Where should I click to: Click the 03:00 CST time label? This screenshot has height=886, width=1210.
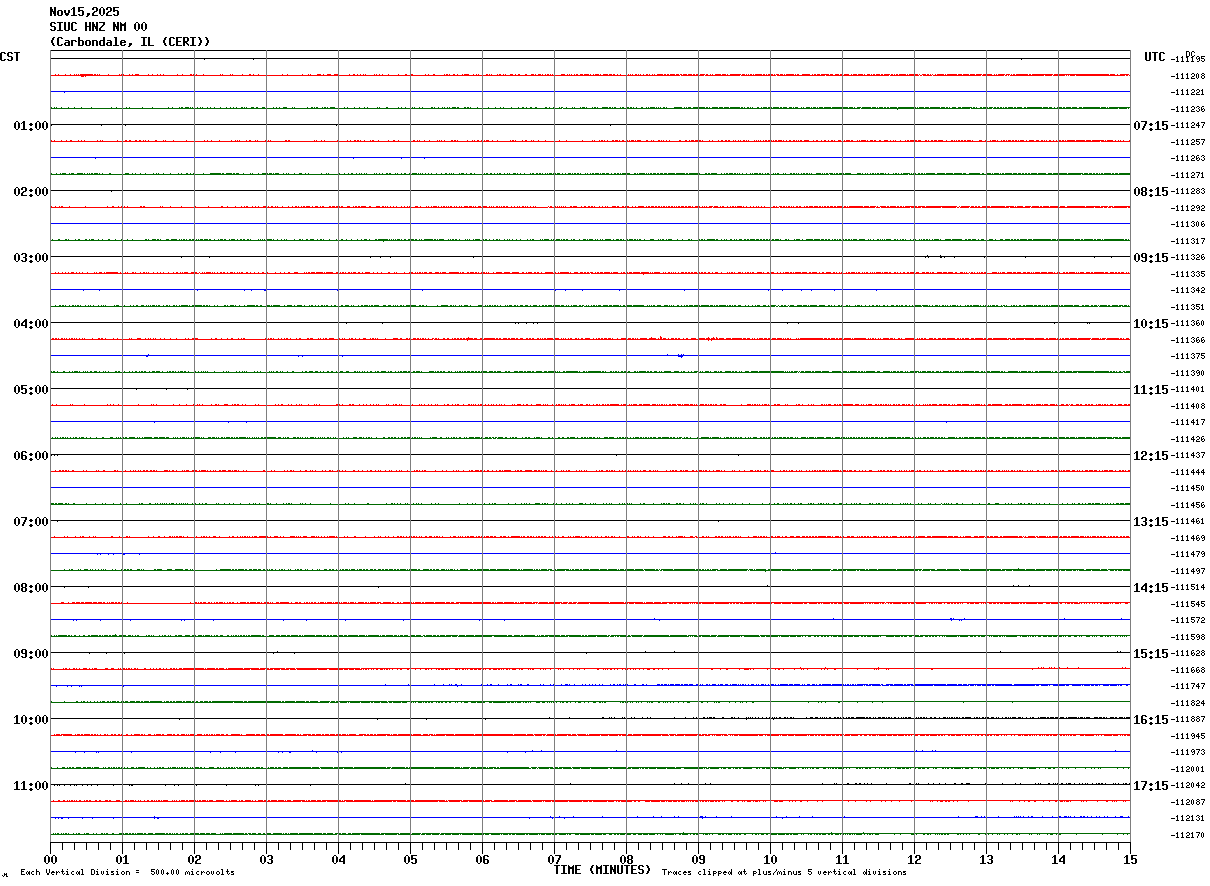pos(31,258)
